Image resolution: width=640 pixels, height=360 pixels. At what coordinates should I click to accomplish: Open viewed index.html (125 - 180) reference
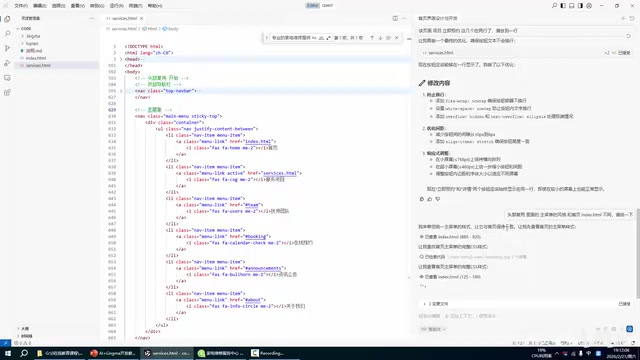tap(450, 277)
